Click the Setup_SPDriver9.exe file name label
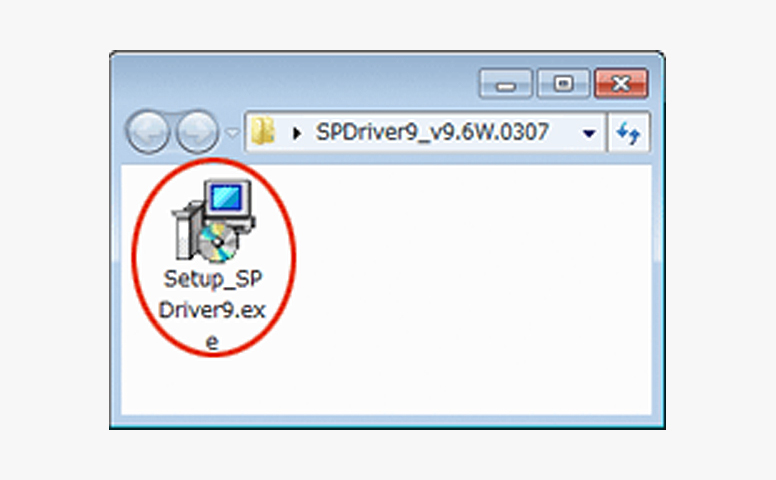776x480 pixels. click(212, 309)
